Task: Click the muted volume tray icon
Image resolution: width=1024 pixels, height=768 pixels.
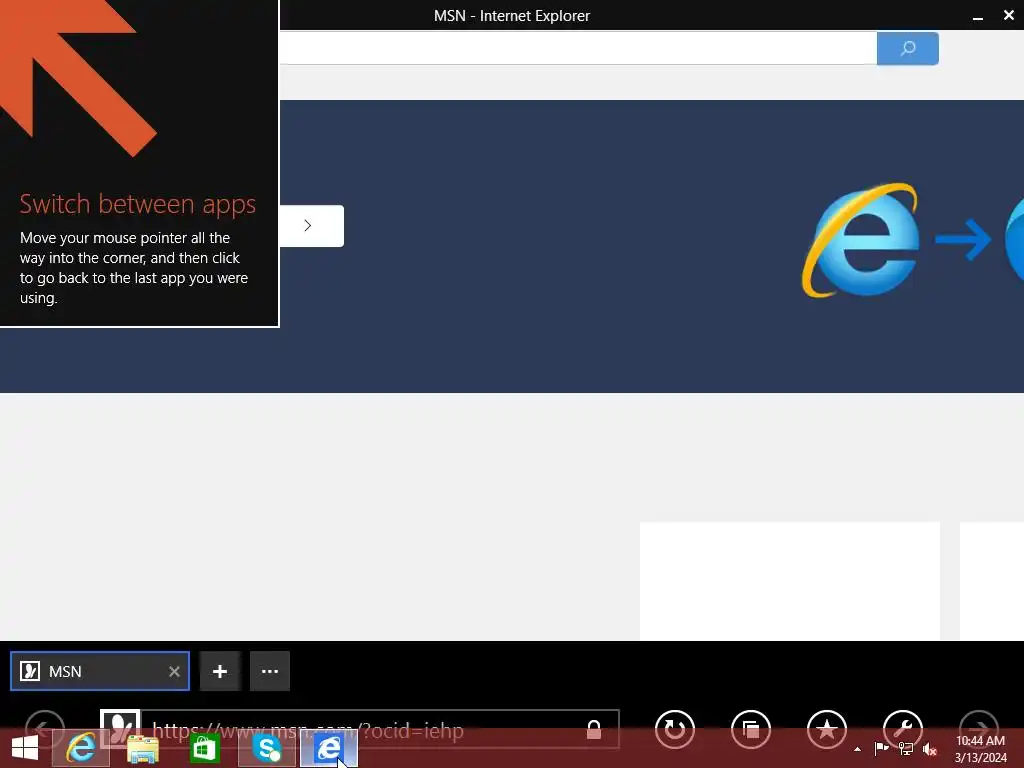Action: coord(929,750)
